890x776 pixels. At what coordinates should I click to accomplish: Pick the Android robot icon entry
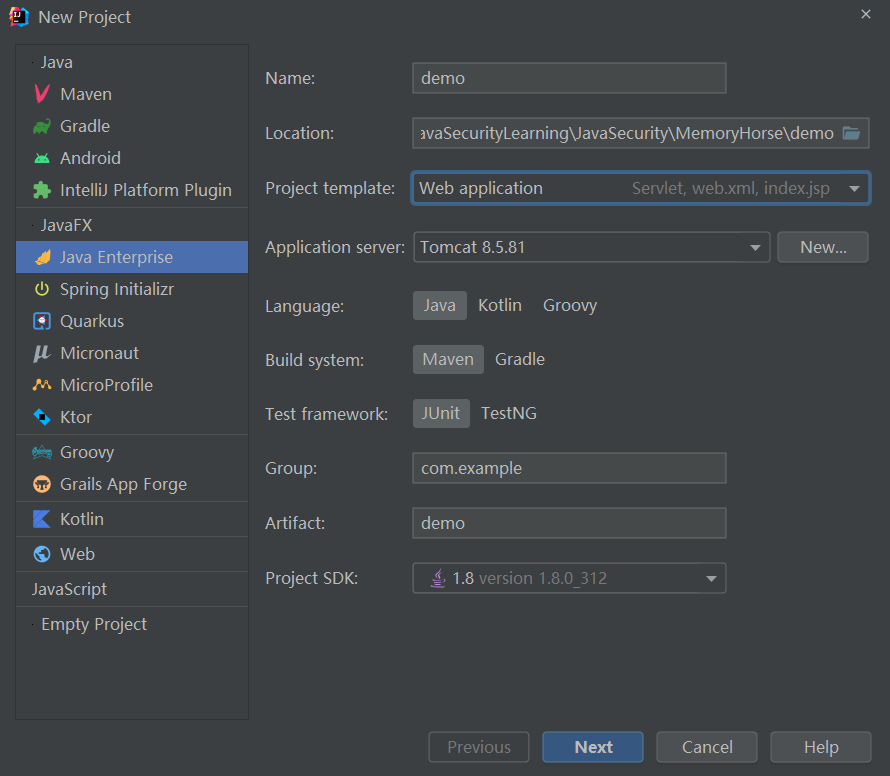42,158
